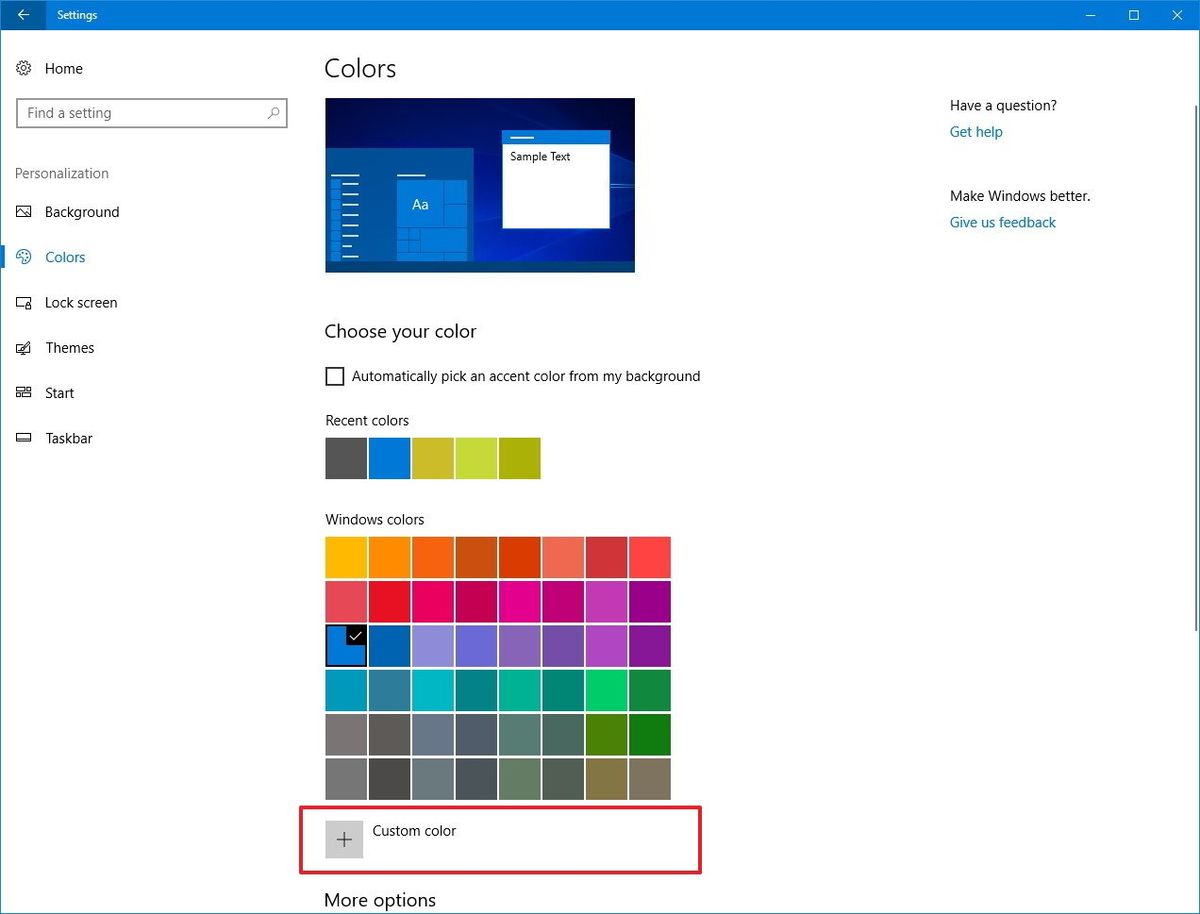
Task: Pick the mustard yellow recent color swatch
Action: (x=433, y=458)
